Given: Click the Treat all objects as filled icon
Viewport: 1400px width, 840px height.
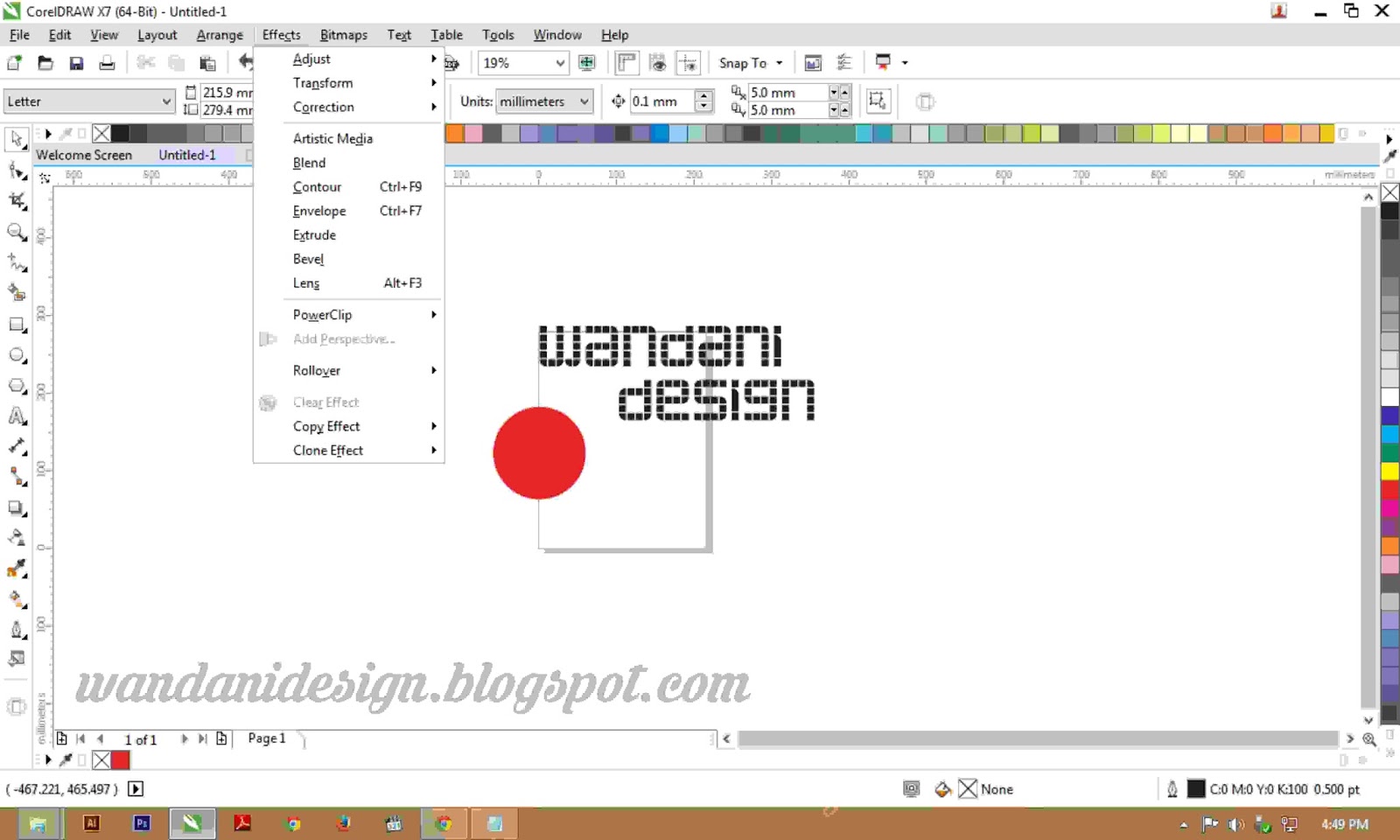Looking at the screenshot, I should point(878,101).
